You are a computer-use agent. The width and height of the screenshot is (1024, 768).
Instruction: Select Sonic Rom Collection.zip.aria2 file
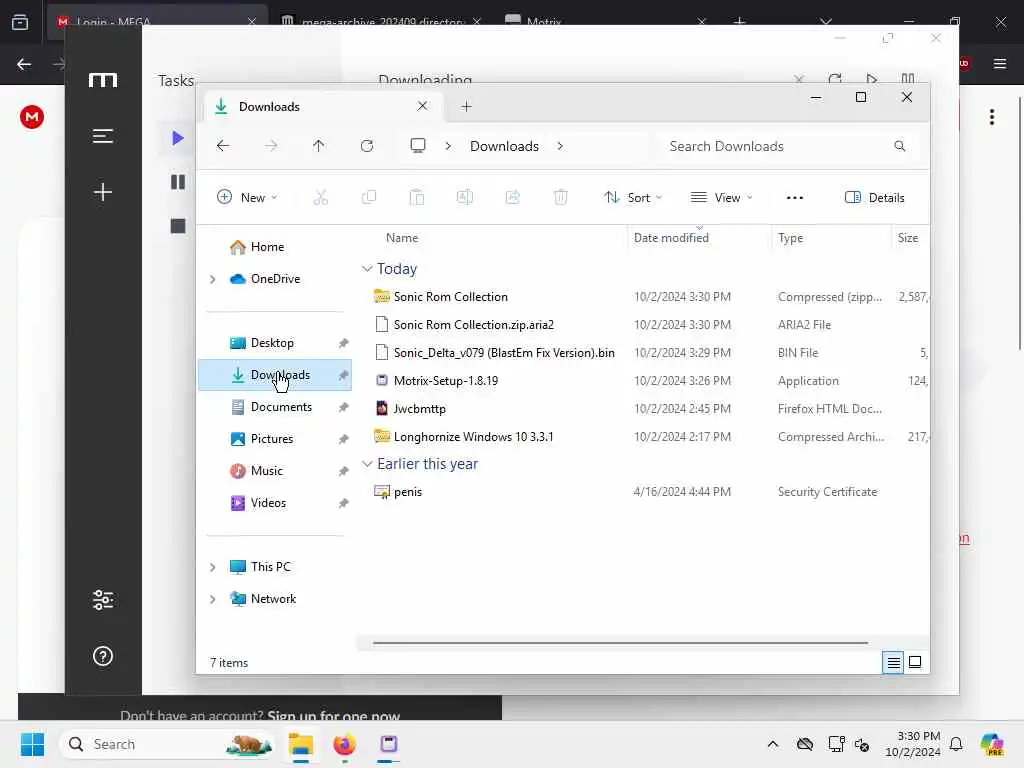point(473,325)
